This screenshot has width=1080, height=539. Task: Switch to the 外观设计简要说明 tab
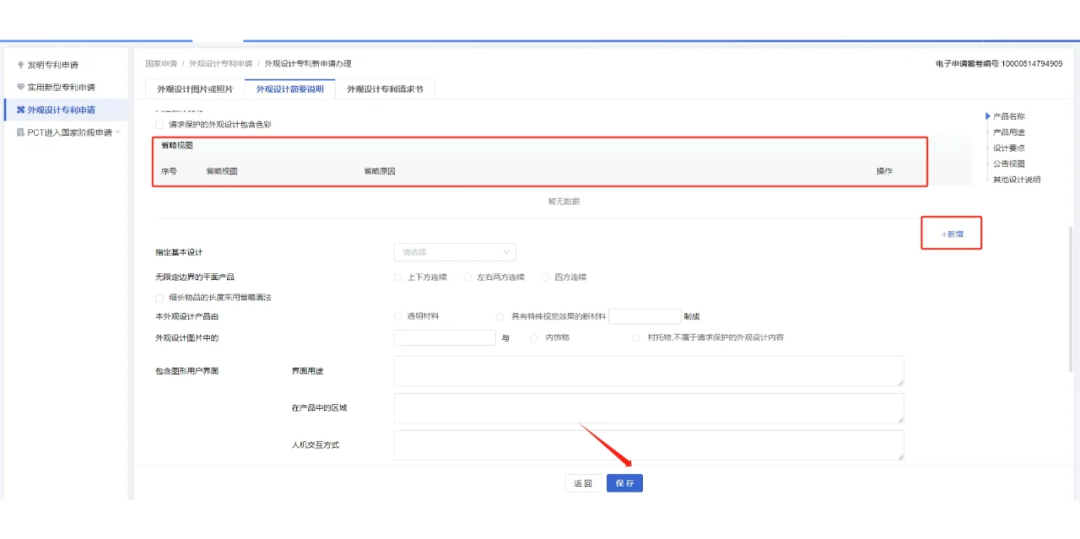289,89
